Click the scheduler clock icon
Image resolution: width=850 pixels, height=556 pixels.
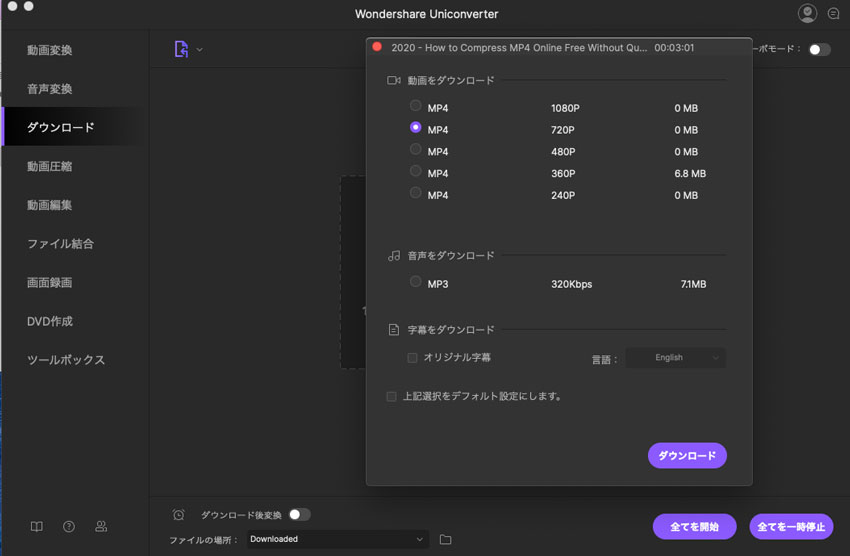178,514
